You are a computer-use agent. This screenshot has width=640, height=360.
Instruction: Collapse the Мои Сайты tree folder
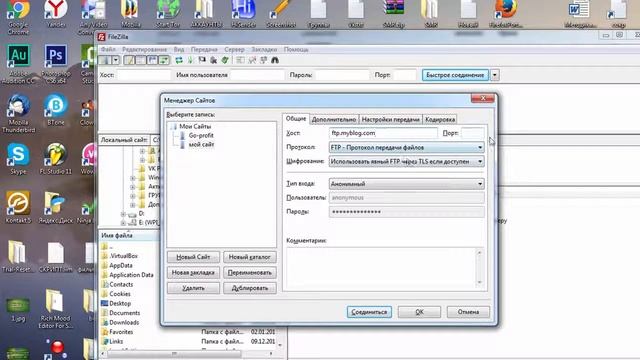click(195, 127)
